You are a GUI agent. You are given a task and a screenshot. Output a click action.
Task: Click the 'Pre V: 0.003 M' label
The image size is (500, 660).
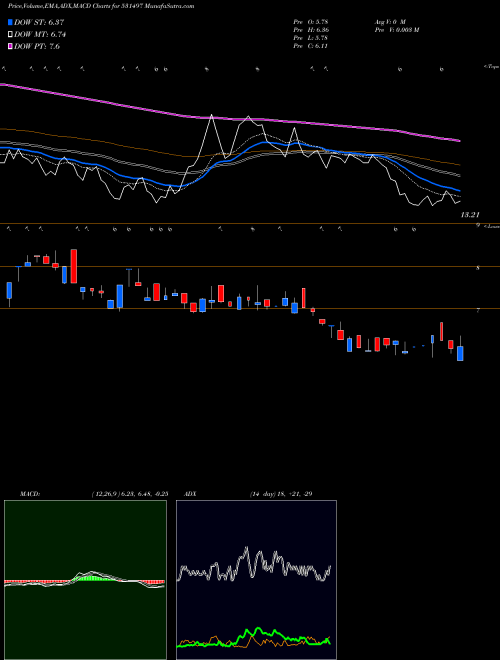click(396, 30)
